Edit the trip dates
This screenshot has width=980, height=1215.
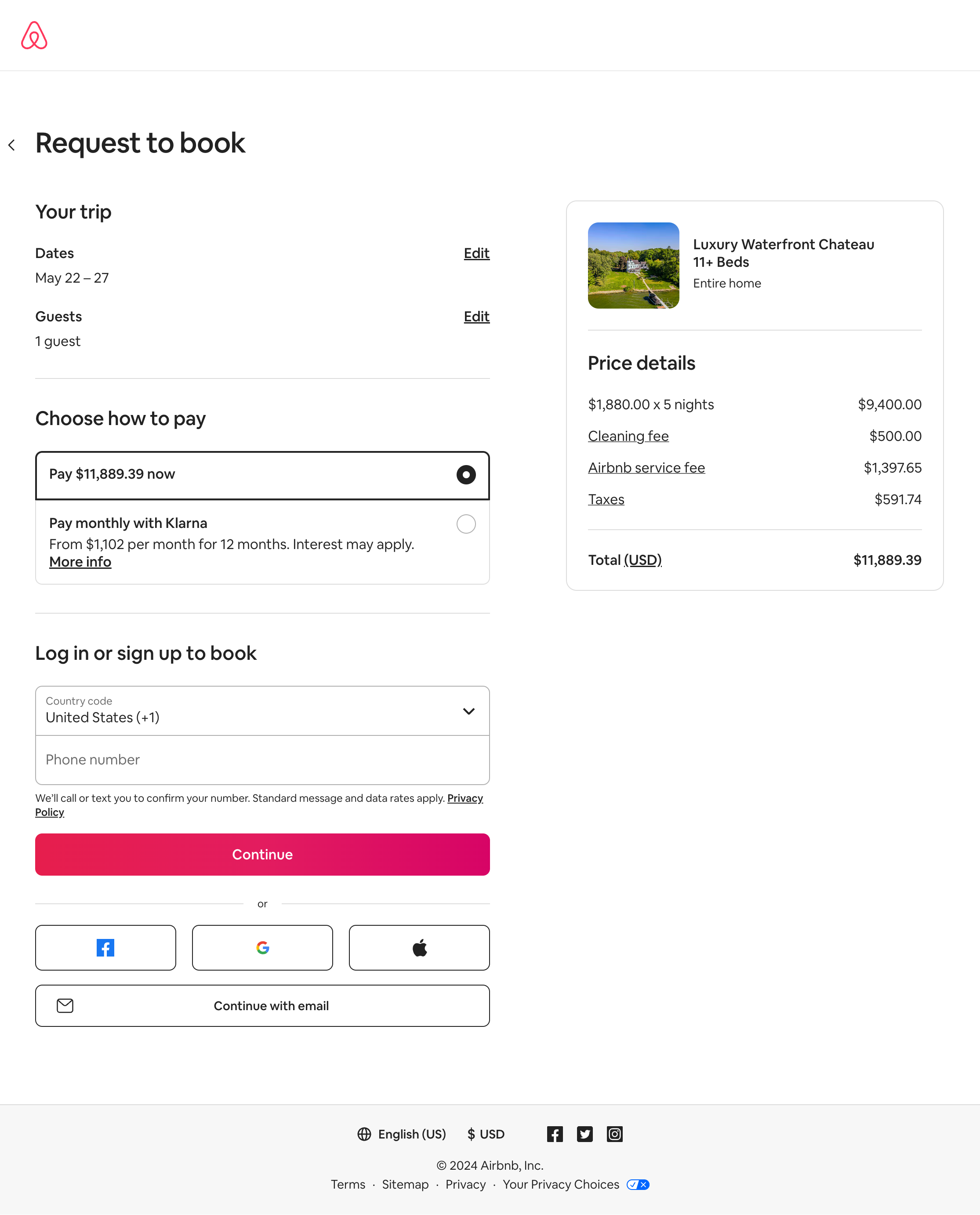pyautogui.click(x=476, y=253)
